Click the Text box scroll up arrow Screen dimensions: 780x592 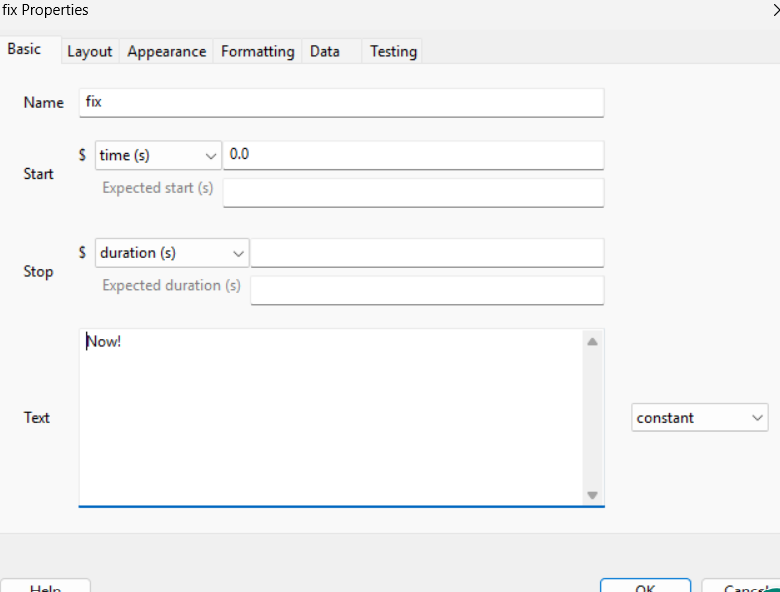[592, 342]
